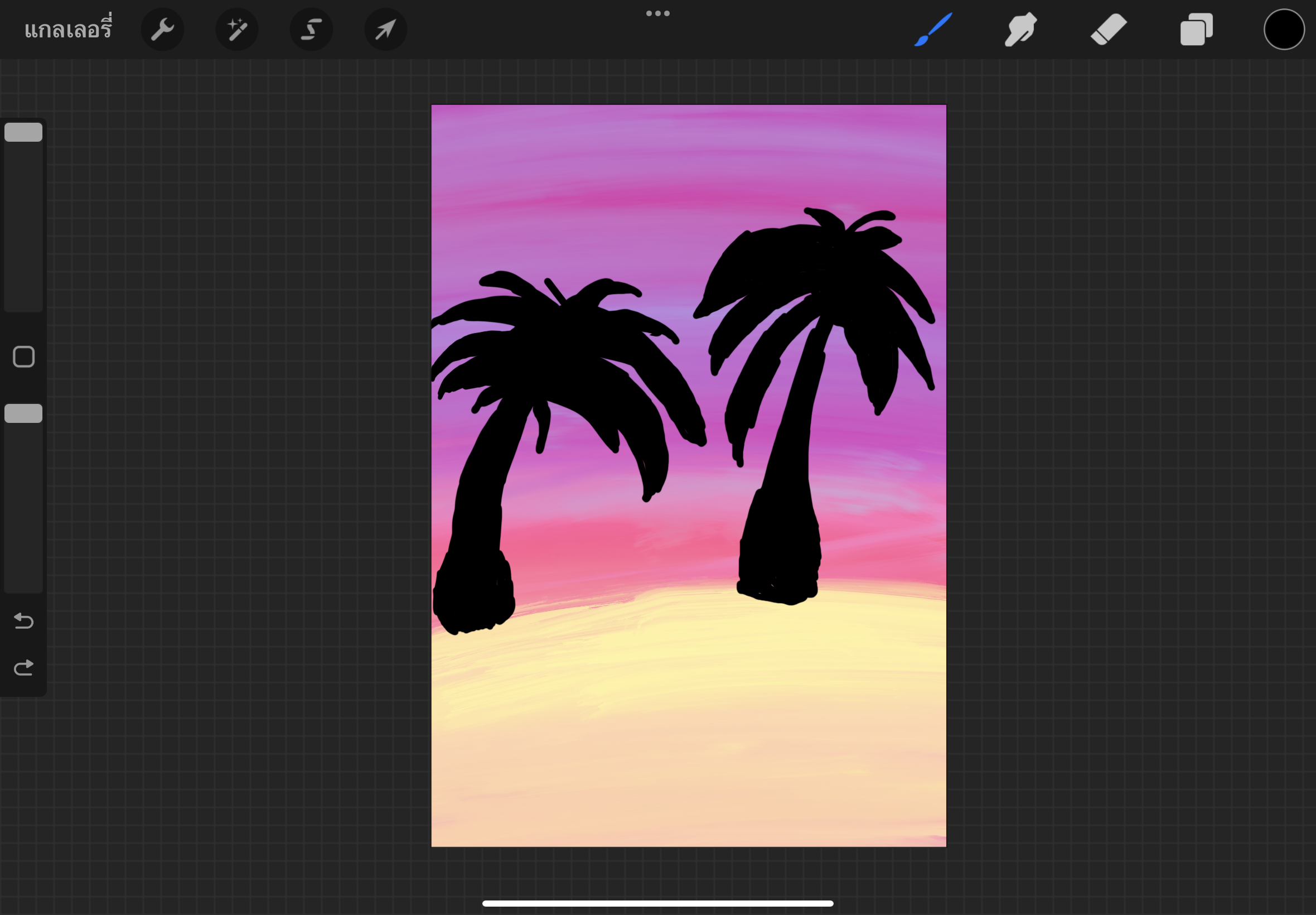The image size is (1316, 915).
Task: Tap the Redo arrow on the sidebar
Action: 23,666
